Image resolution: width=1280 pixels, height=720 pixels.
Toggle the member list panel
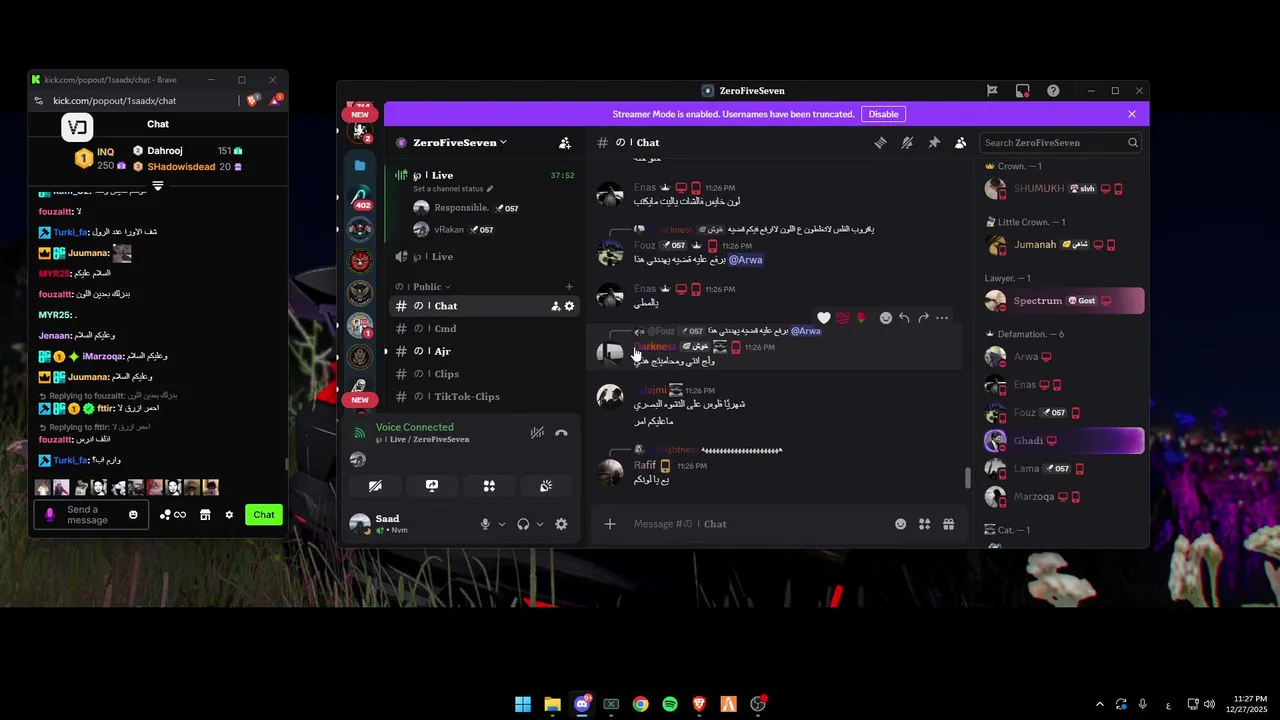tap(961, 143)
